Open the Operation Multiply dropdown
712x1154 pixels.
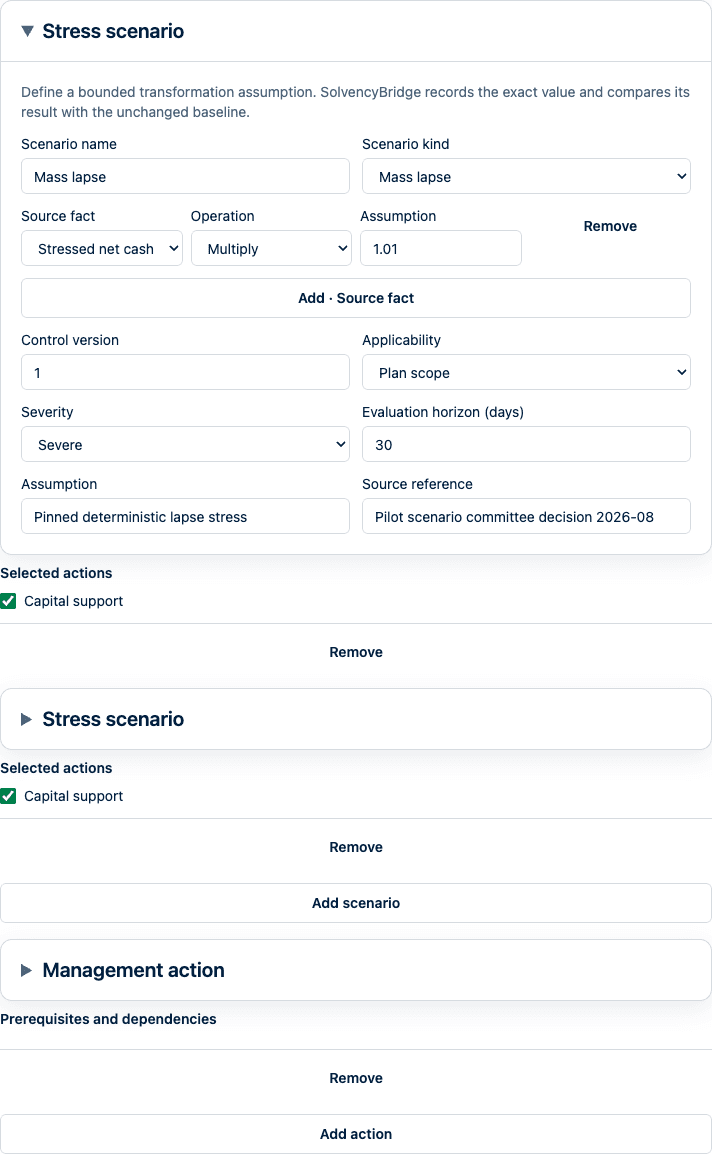click(271, 249)
